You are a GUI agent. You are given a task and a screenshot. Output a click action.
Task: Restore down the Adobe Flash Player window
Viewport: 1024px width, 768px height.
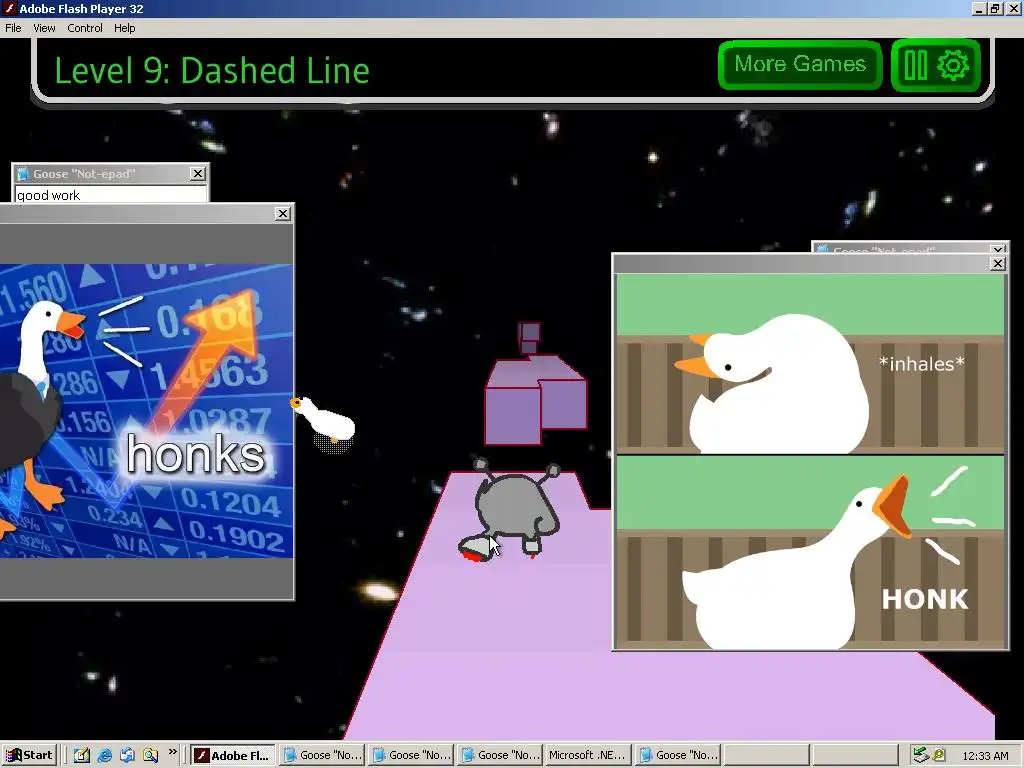point(995,8)
